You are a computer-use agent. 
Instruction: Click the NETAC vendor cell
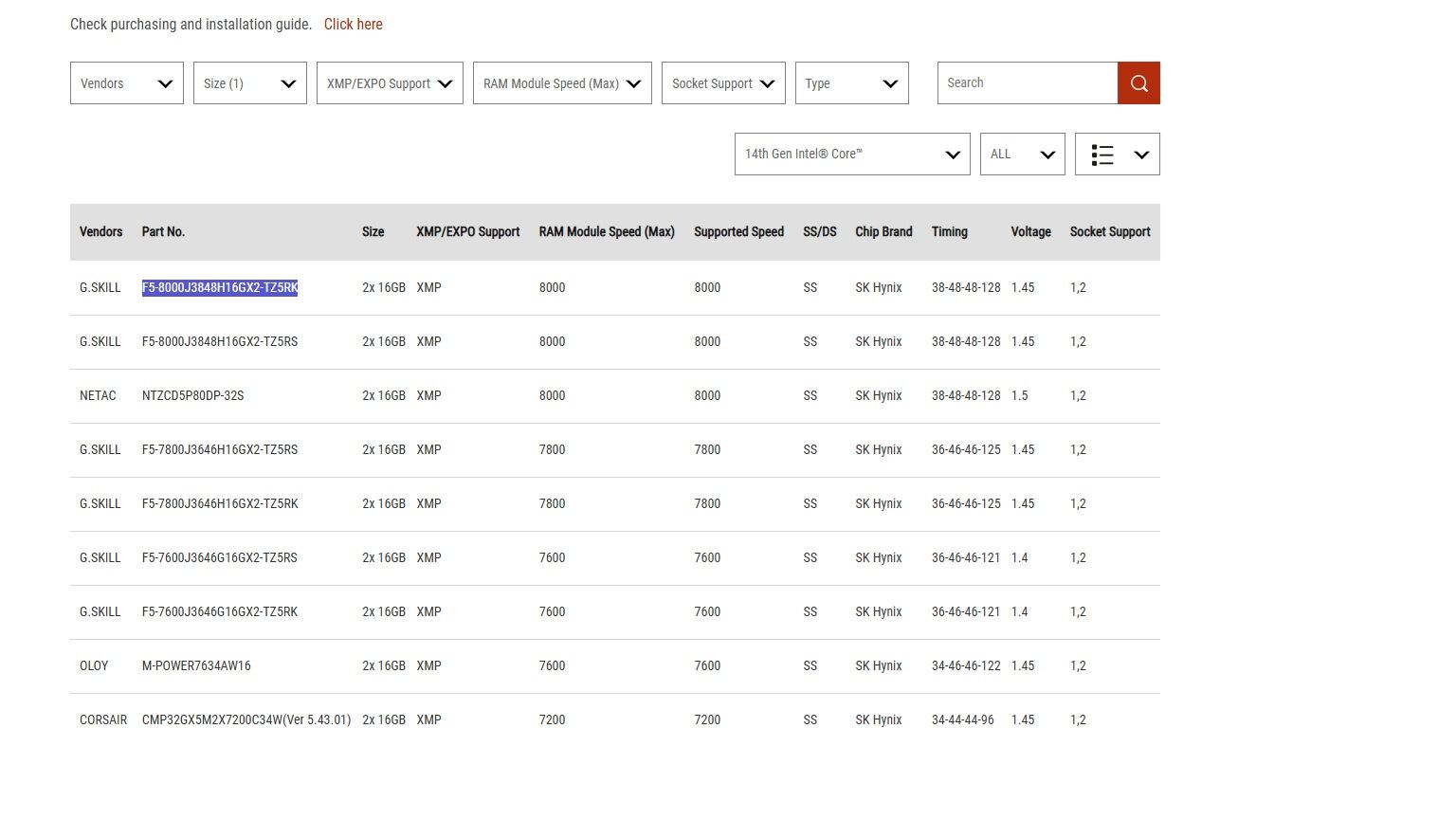pos(98,396)
